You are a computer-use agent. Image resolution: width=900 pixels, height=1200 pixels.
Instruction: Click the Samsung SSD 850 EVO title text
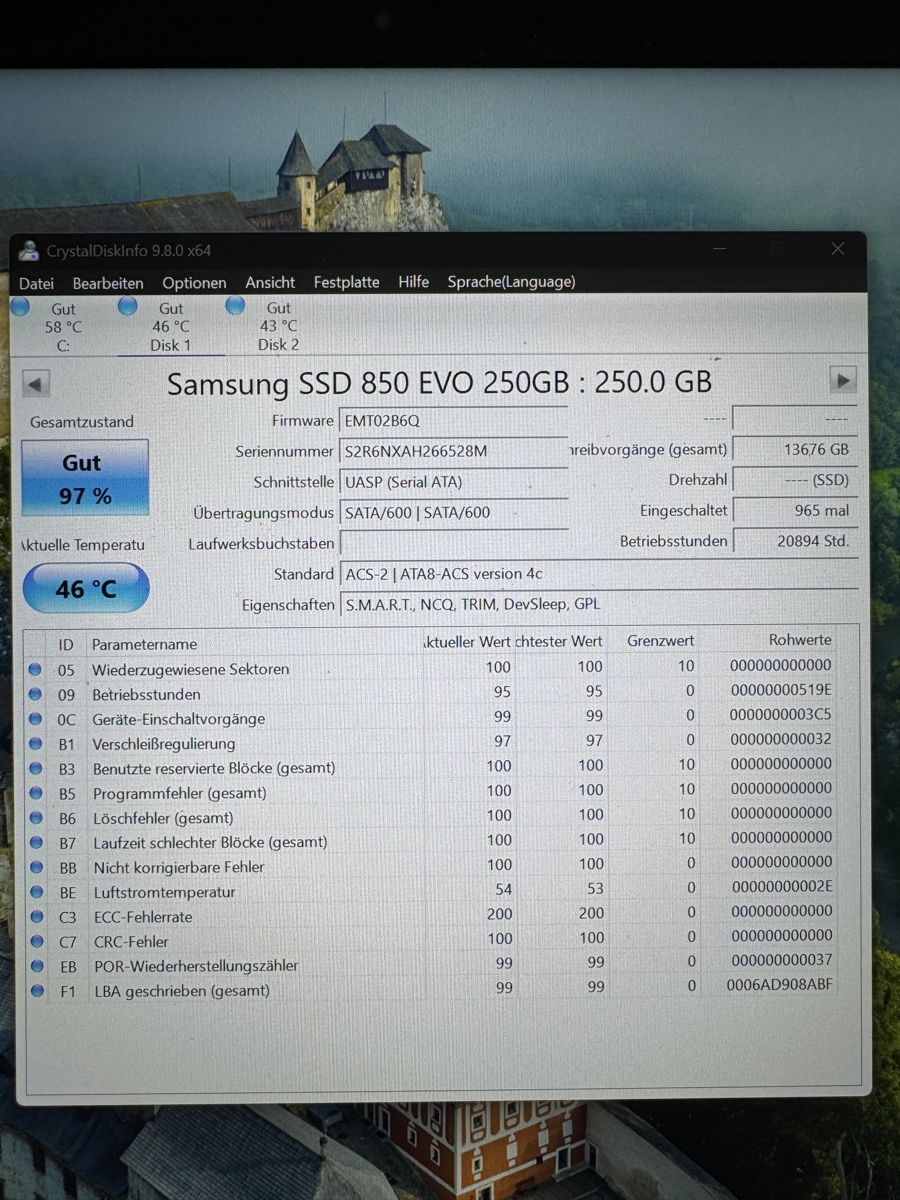(x=439, y=383)
